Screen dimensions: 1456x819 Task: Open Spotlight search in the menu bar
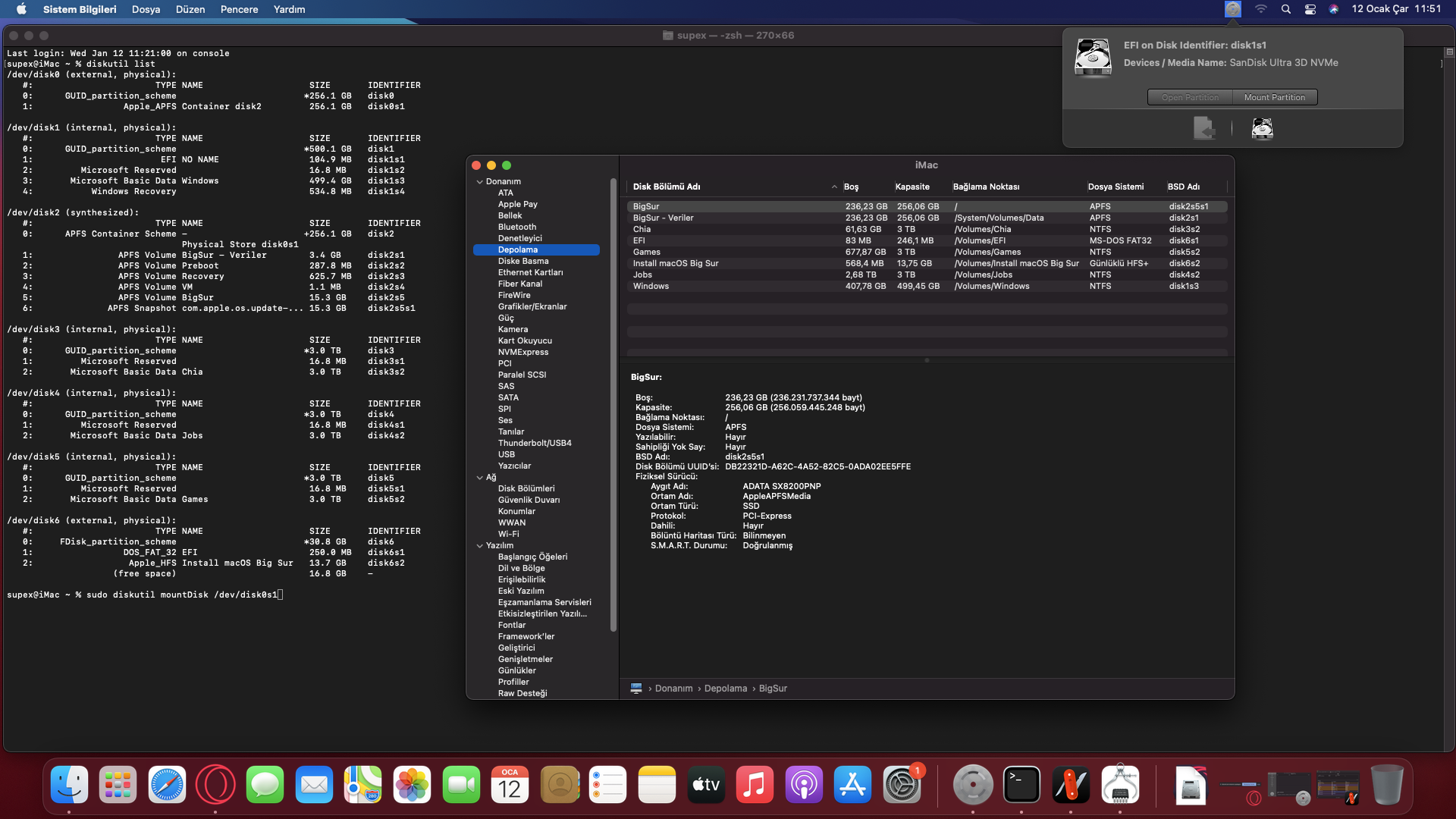(x=1286, y=9)
